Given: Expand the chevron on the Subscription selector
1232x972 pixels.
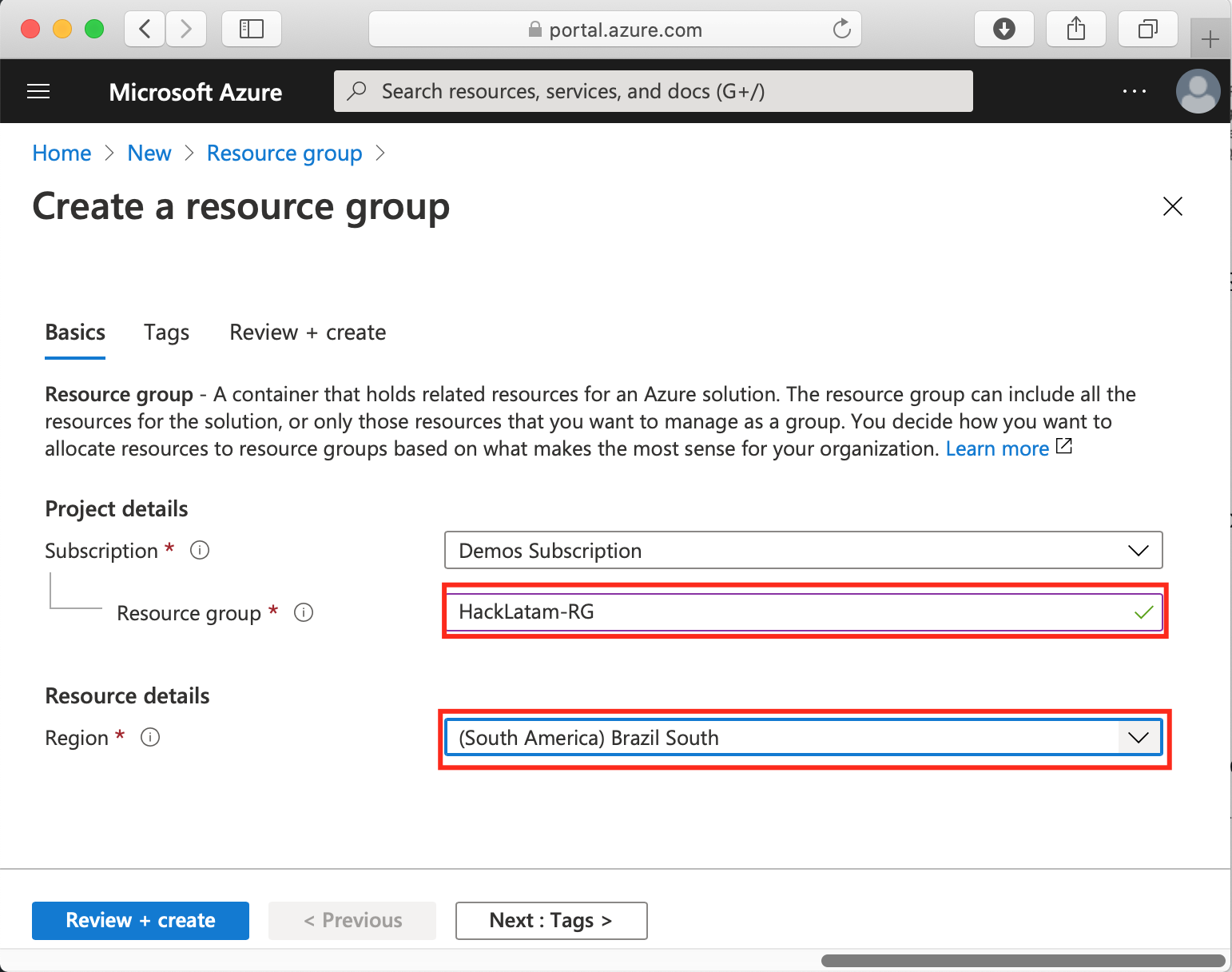Looking at the screenshot, I should (x=1138, y=550).
